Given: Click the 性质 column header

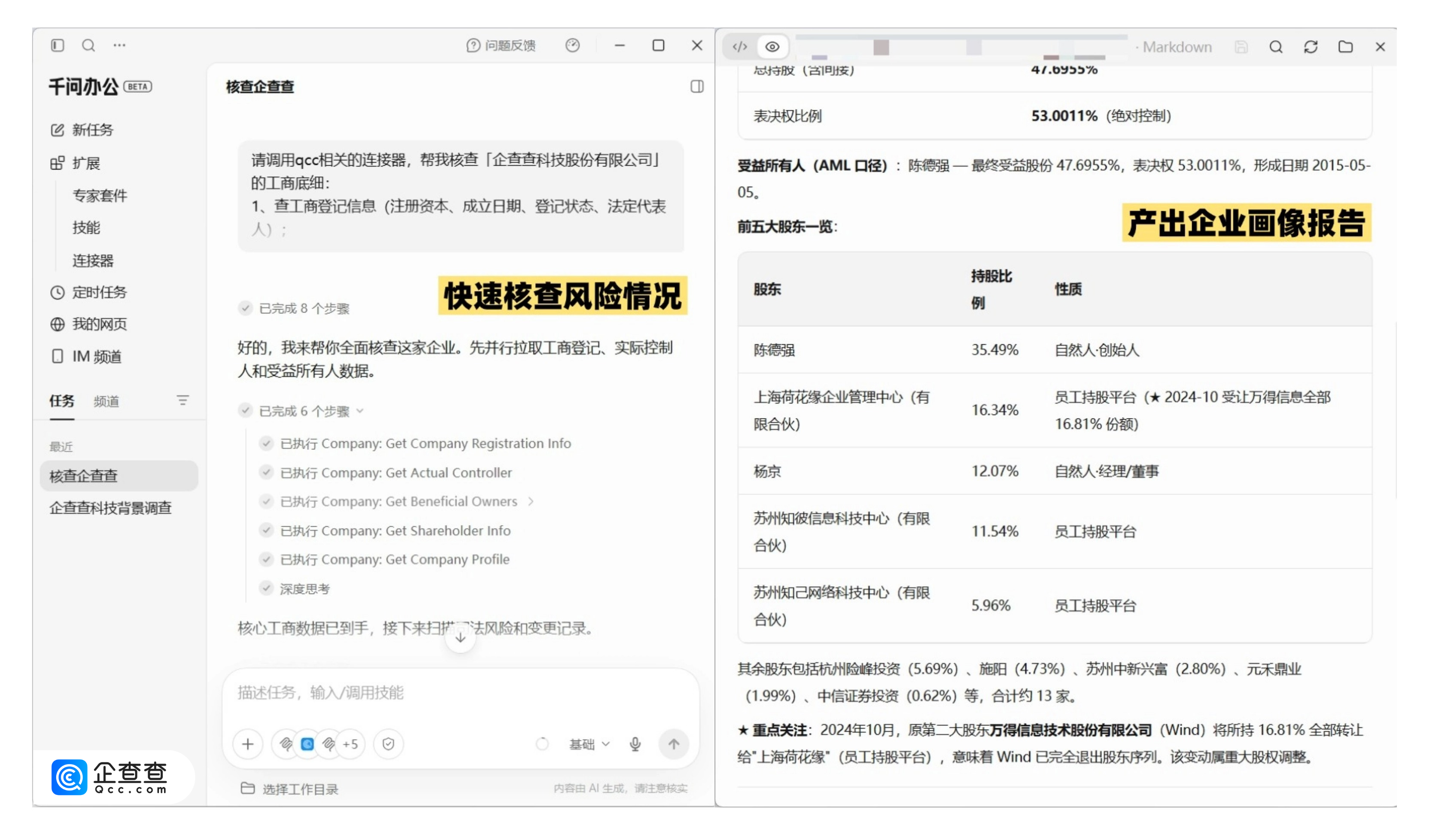Looking at the screenshot, I should click(x=1068, y=290).
